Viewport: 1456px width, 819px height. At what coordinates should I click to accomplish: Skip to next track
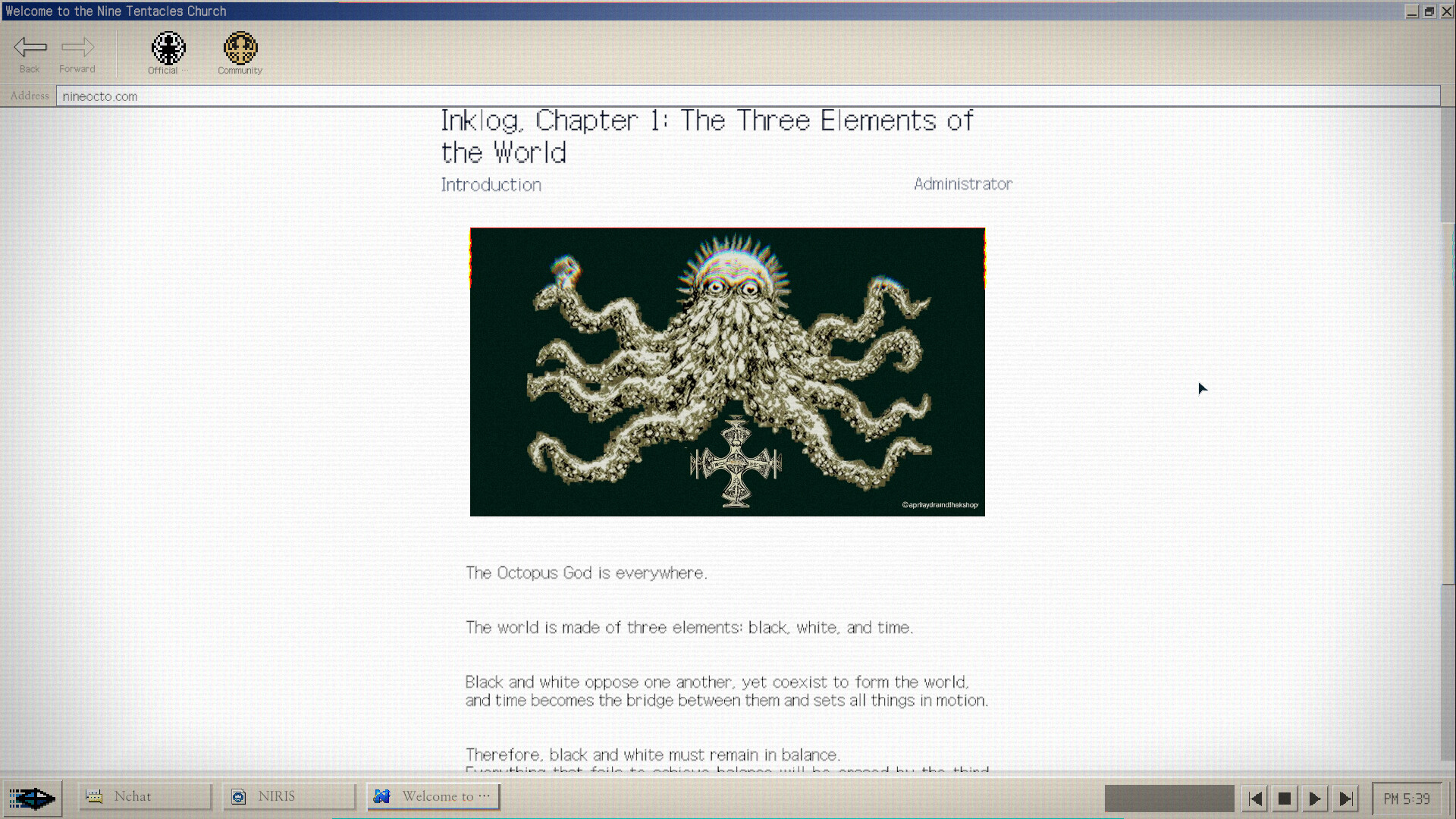[1345, 799]
